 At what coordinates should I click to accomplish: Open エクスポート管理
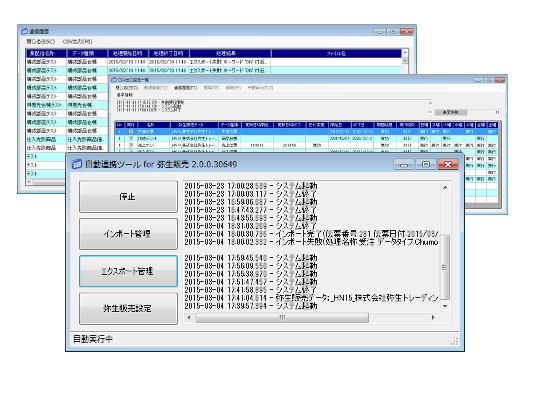[128, 271]
